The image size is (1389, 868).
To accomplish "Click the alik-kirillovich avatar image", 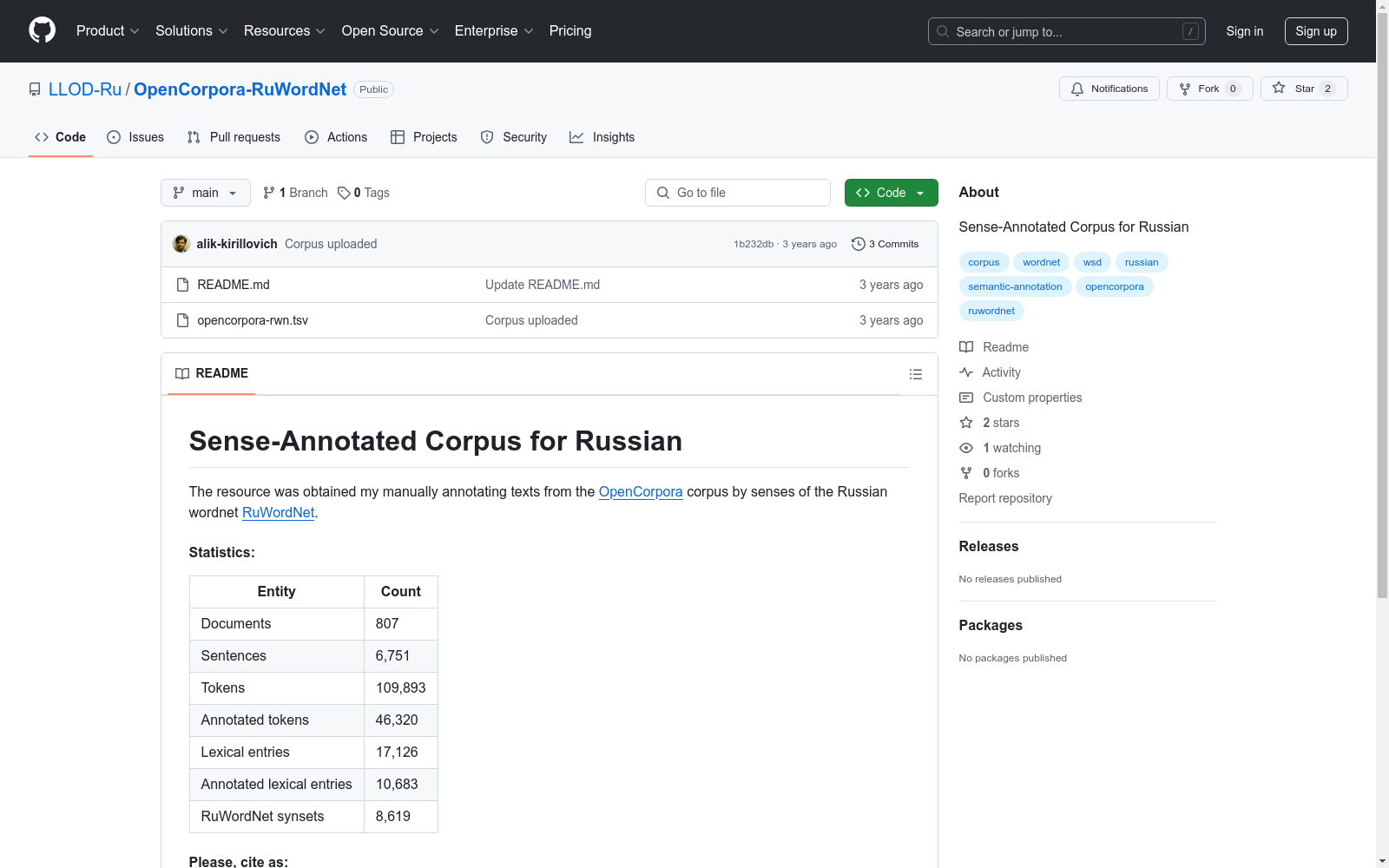I will [181, 244].
